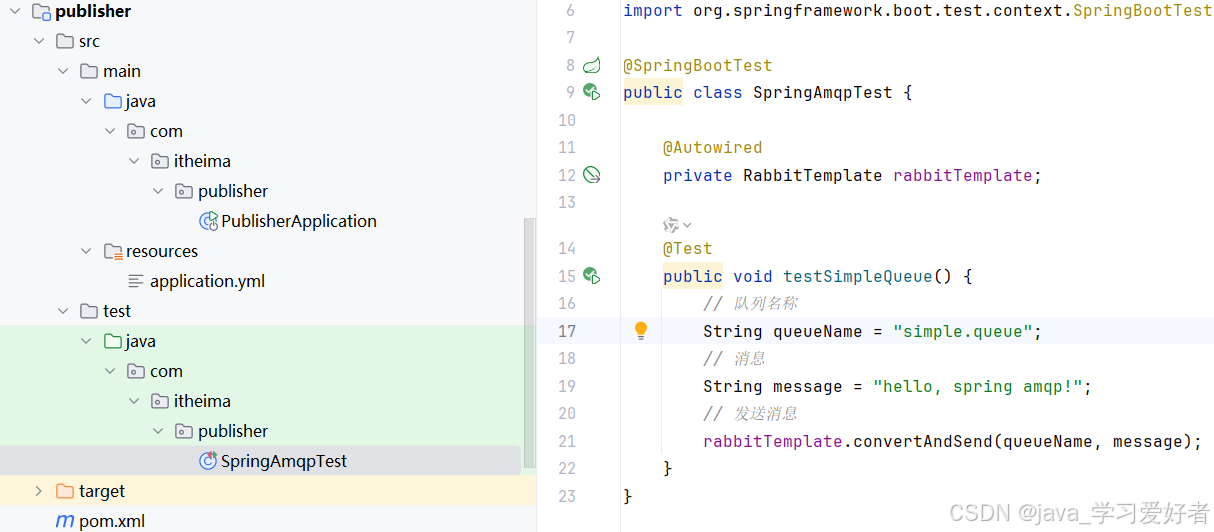The image size is (1214, 532).
Task: Click line number 21 in the gutter
Action: pyautogui.click(x=567, y=441)
